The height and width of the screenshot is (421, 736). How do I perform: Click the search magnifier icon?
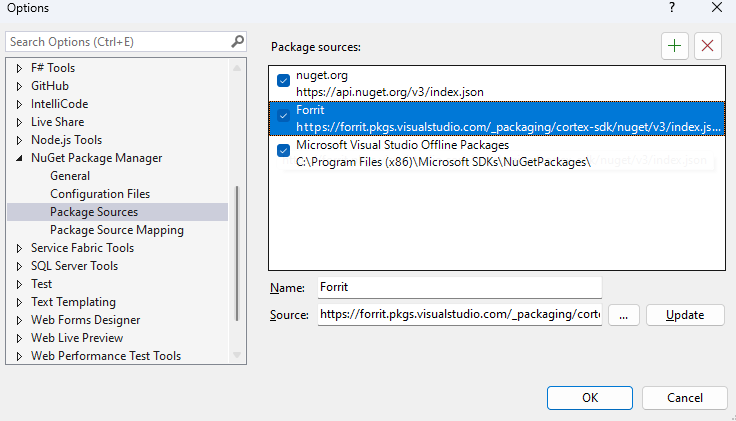coord(238,42)
